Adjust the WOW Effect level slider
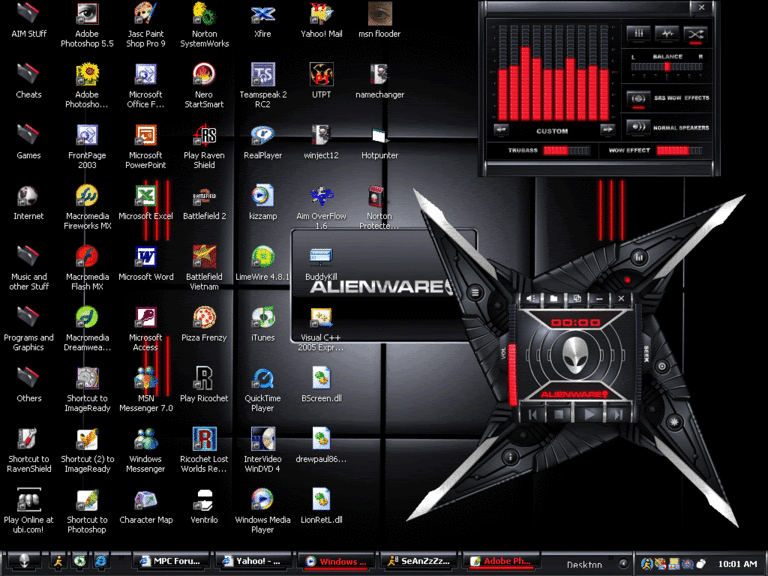The height and width of the screenshot is (576, 768). [679, 151]
